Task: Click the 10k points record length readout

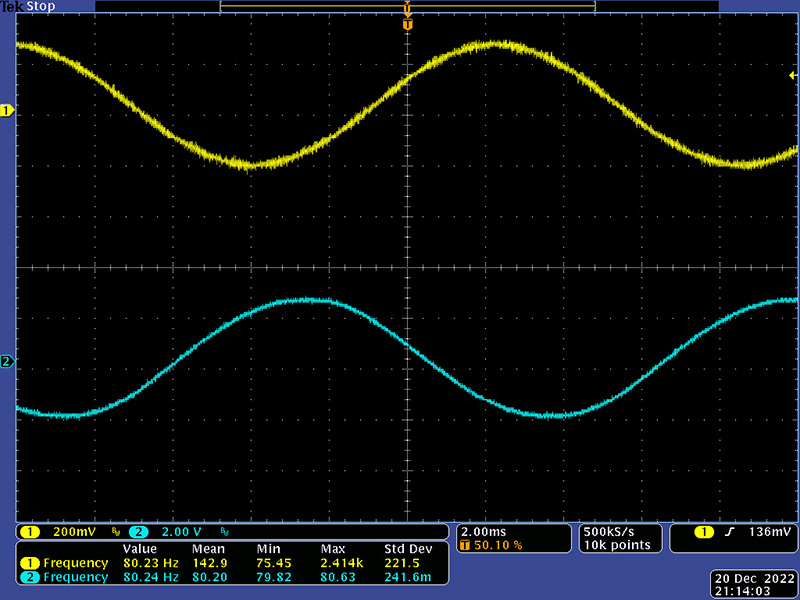Action: 617,545
